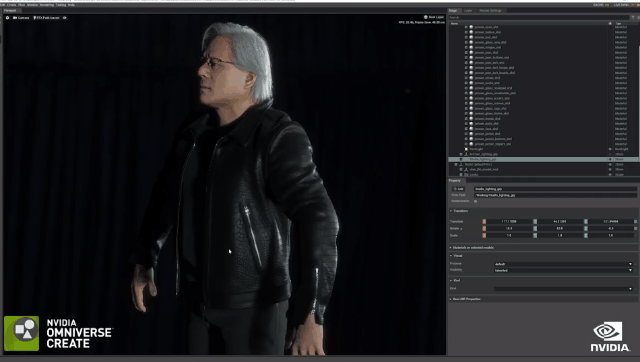Click the RectLight light icon in tree
640x362 pixels.
tap(466, 149)
